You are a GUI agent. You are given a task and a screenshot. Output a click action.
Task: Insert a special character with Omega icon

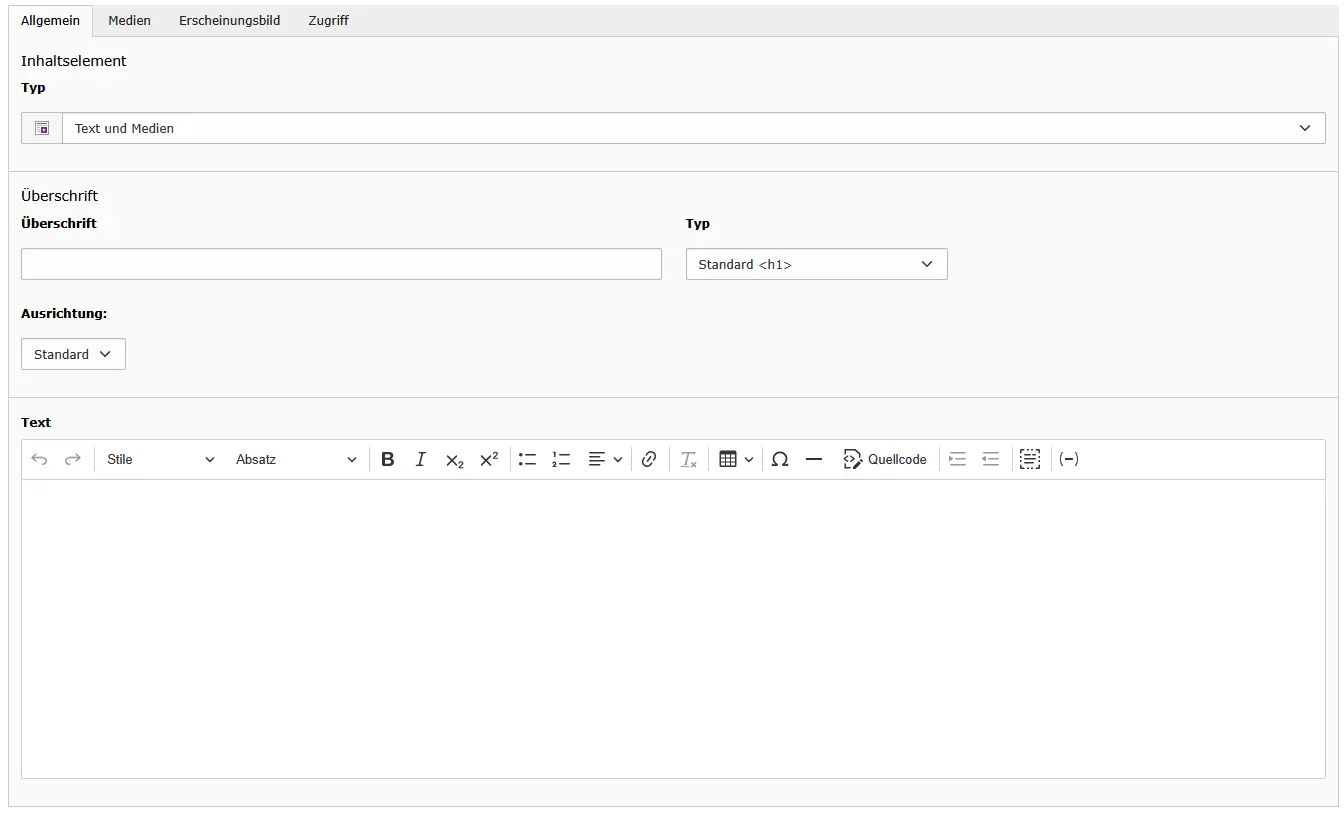(x=780, y=460)
